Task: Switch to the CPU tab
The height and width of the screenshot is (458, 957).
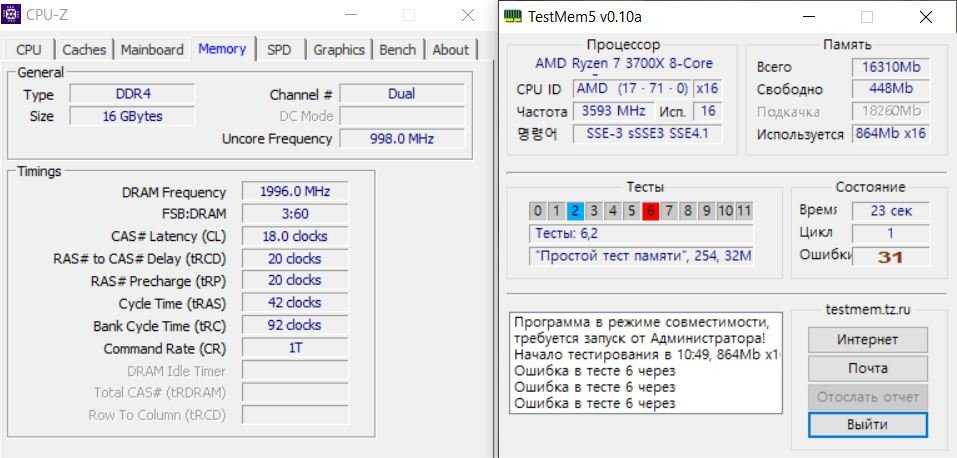Action: tap(29, 50)
